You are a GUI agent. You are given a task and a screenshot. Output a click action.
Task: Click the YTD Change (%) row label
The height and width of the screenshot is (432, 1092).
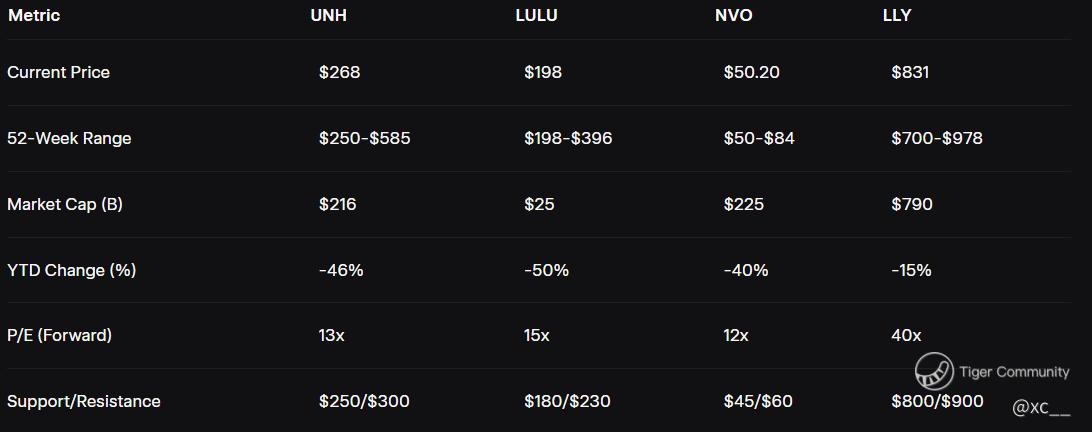pyautogui.click(x=72, y=270)
